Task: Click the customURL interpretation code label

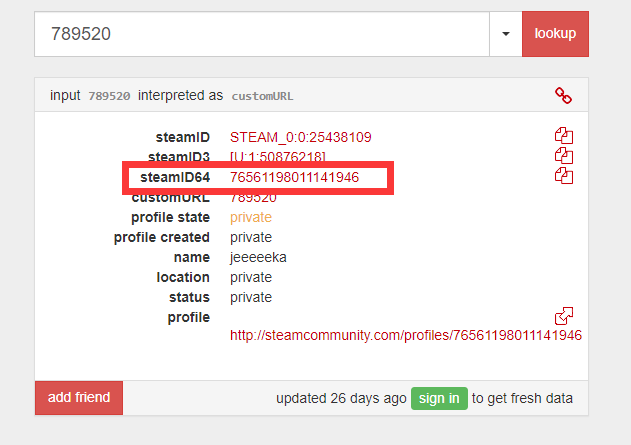Action: pos(262,96)
